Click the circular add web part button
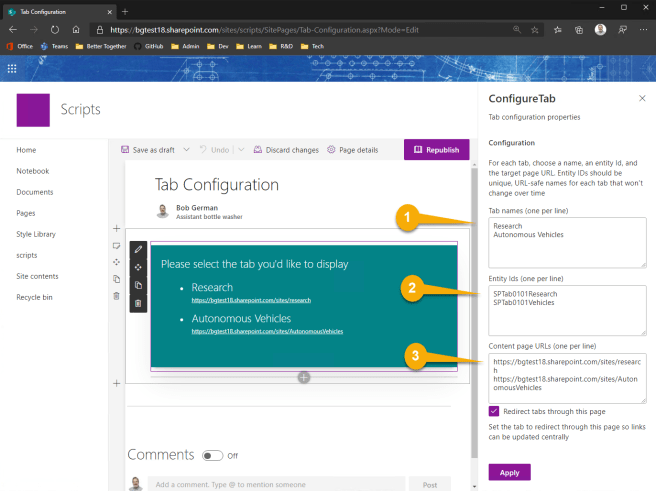 pos(304,377)
